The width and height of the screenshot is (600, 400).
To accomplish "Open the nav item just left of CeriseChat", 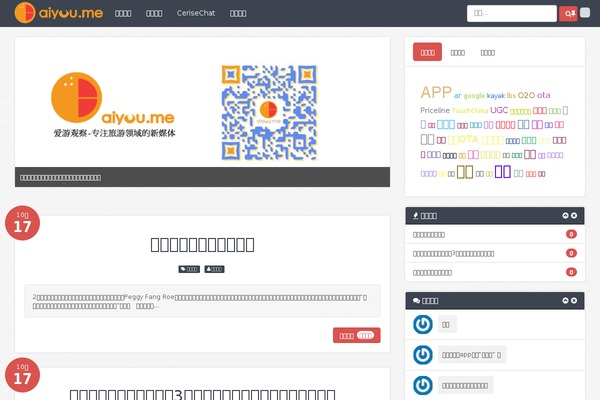I will (154, 13).
